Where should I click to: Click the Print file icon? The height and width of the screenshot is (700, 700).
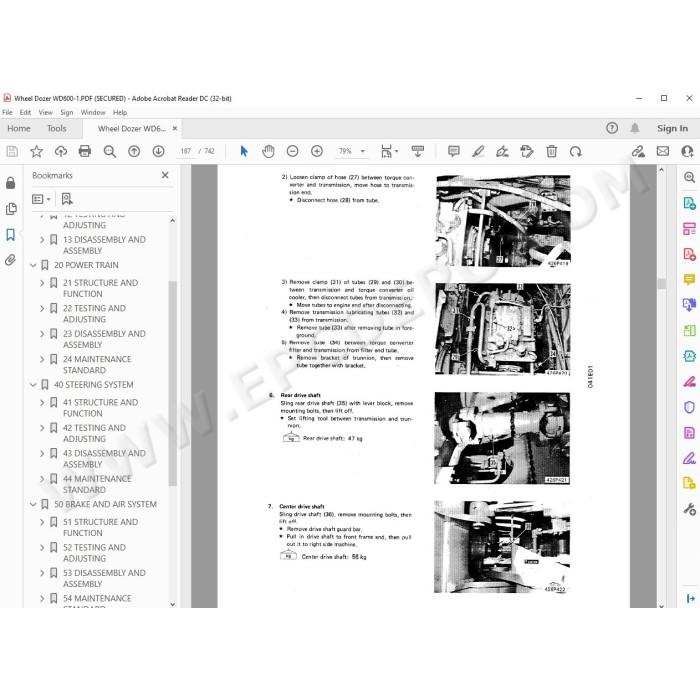[x=84, y=151]
